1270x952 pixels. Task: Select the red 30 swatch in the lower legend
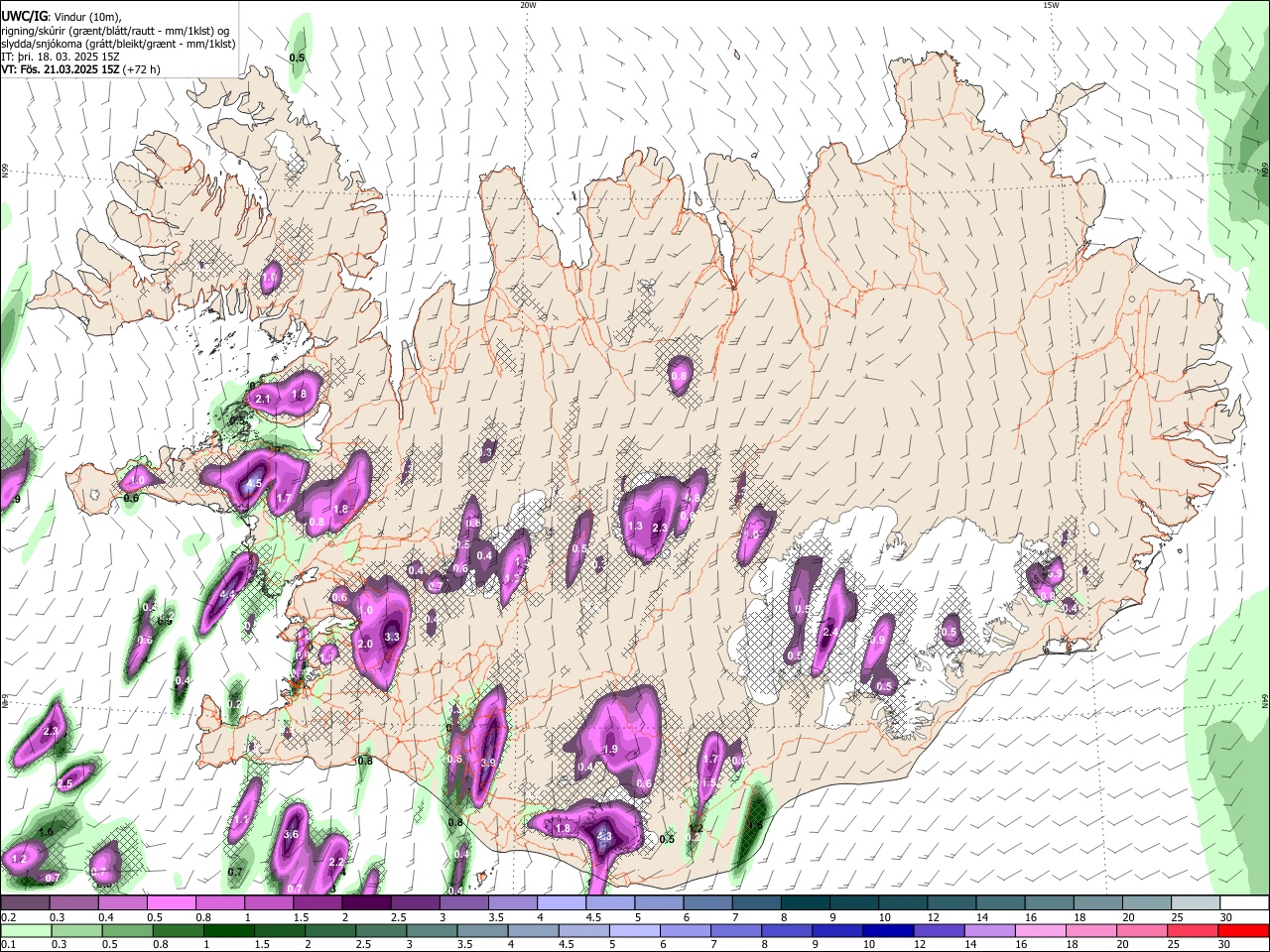point(1243,931)
